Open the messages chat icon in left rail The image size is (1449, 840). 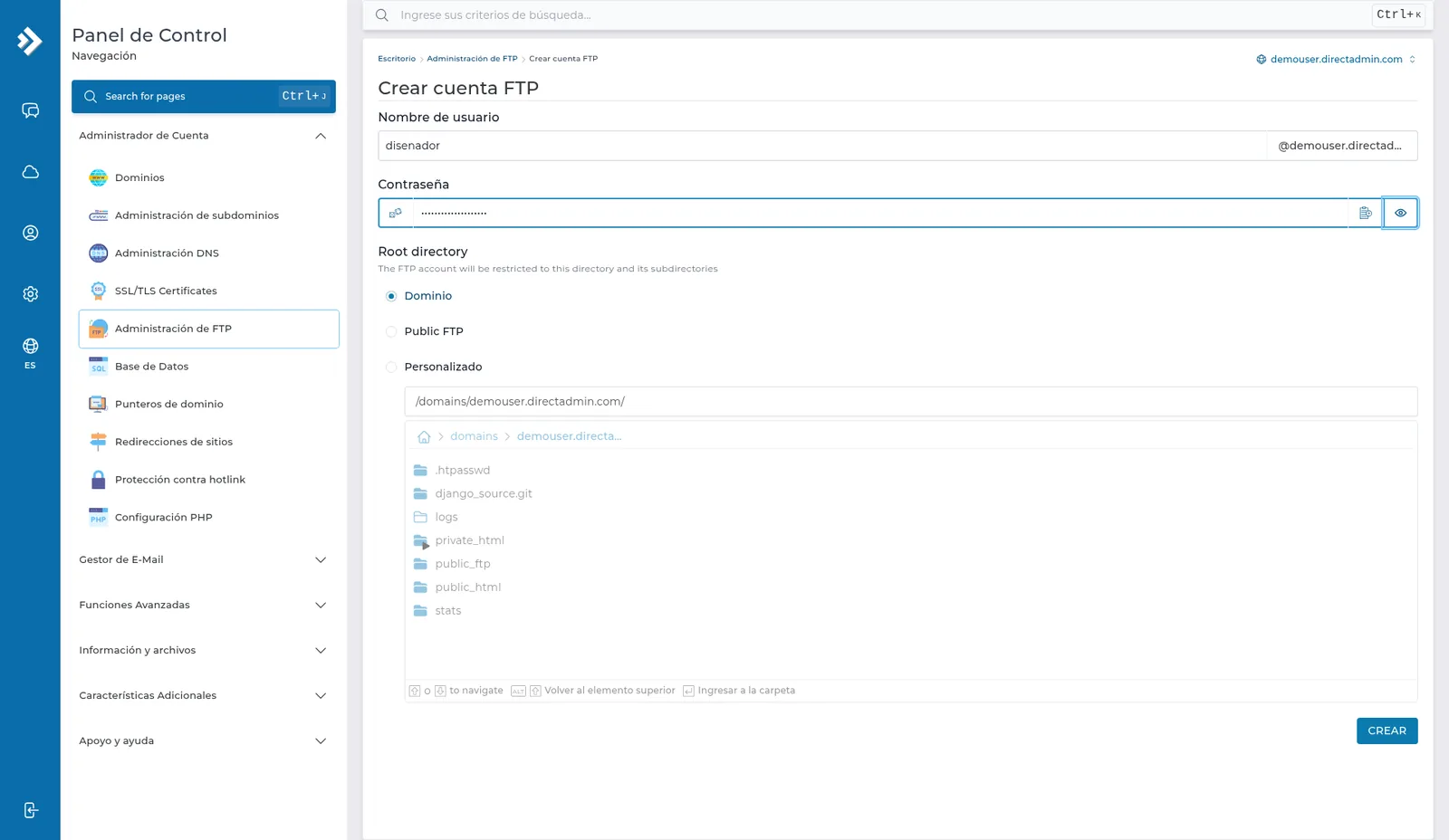coord(30,110)
